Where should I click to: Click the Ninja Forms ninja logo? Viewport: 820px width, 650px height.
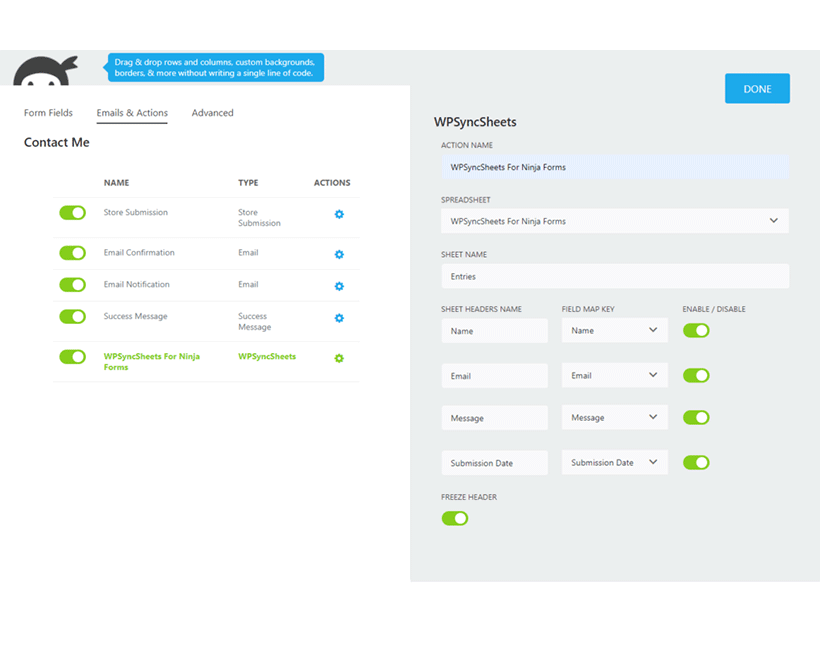(45, 71)
